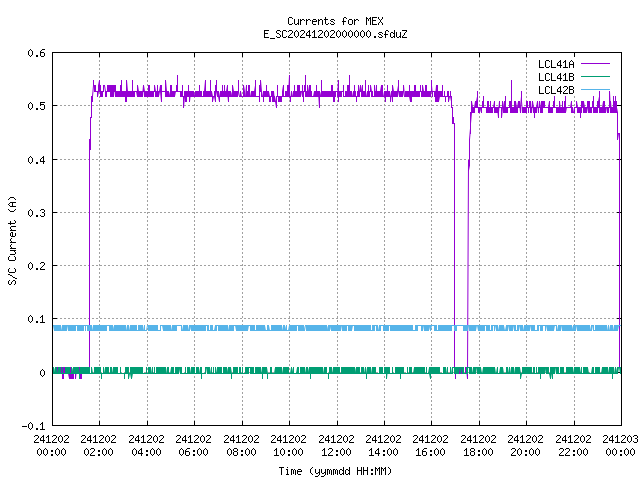The height and width of the screenshot is (480, 640).
Task: Click the 241202 04:00 x-axis tick label
Action: [146, 446]
